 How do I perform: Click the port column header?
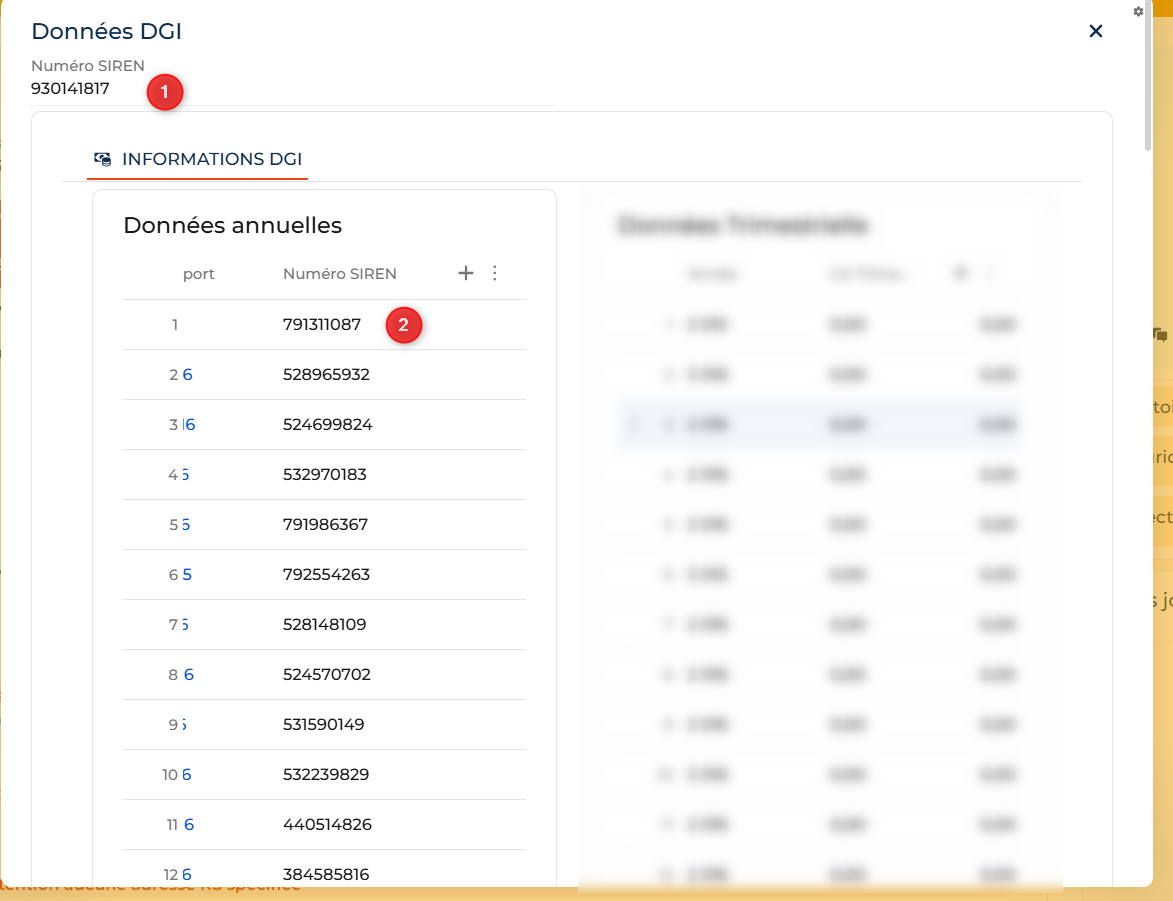click(x=198, y=274)
